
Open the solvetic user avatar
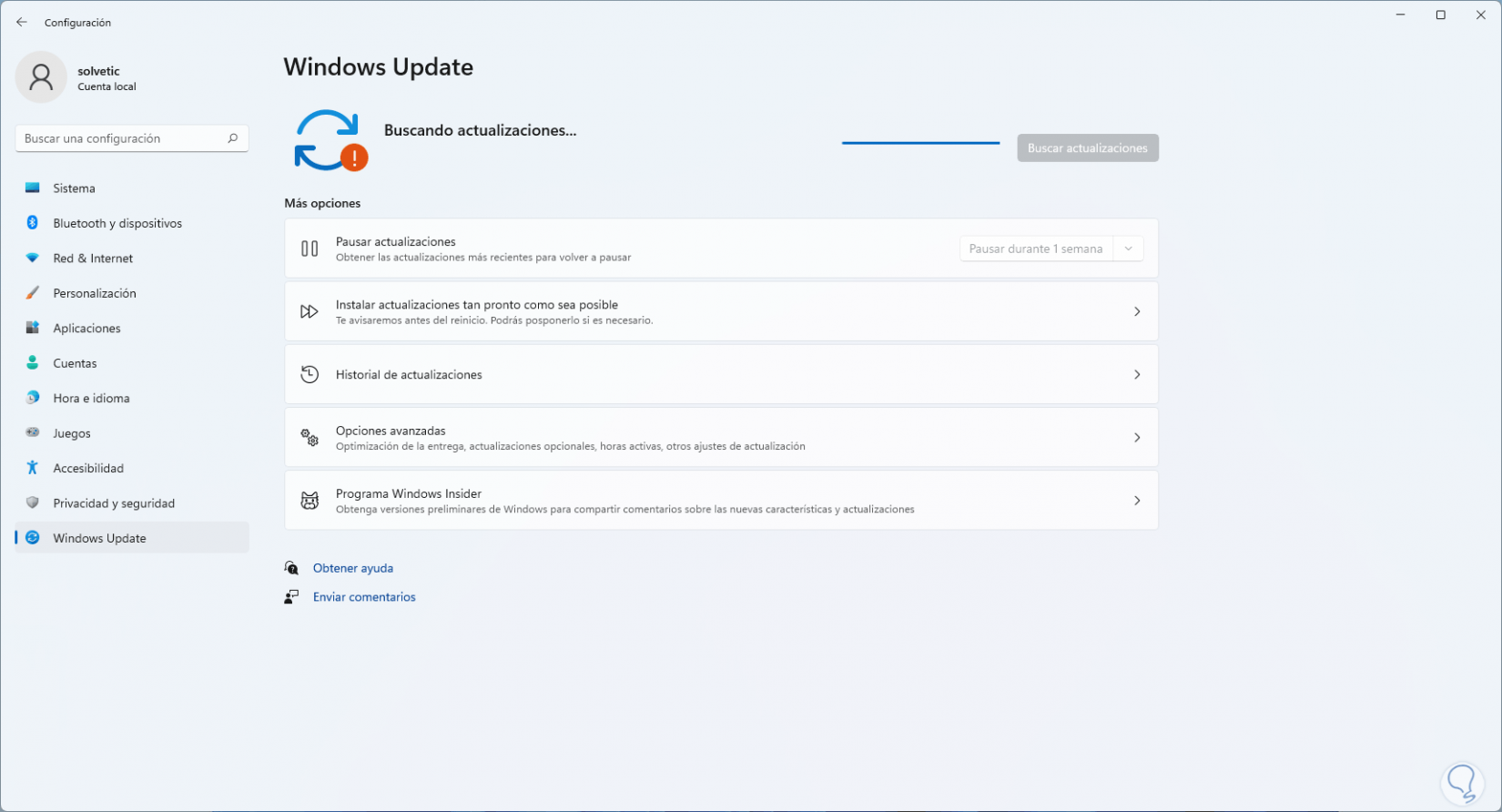pyautogui.click(x=41, y=77)
